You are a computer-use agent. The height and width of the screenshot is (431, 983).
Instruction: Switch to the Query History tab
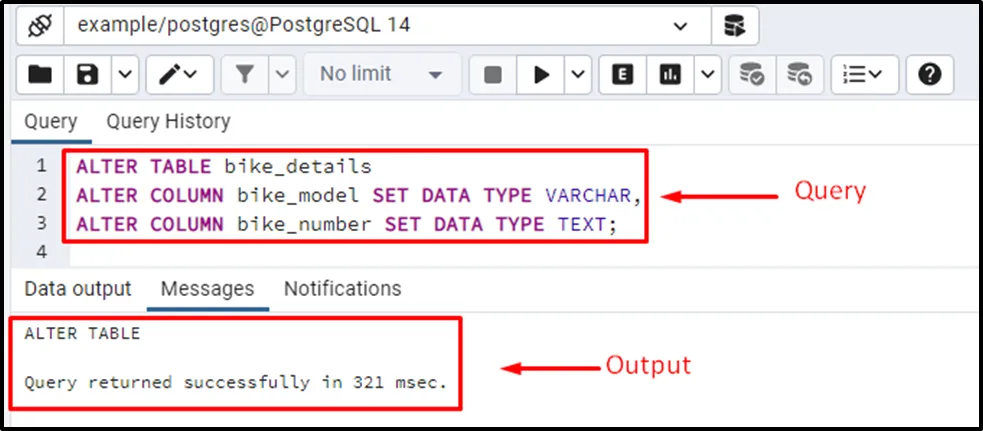pos(168,122)
